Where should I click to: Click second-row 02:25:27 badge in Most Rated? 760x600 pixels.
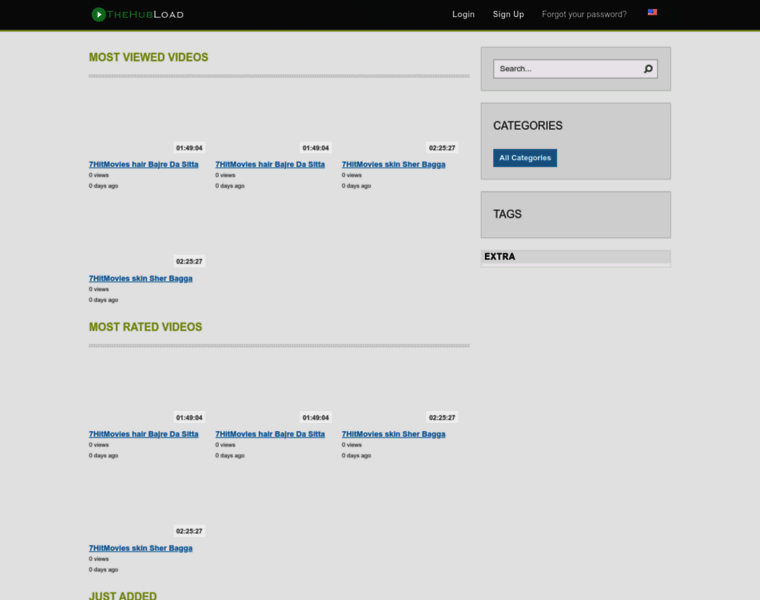(189, 531)
